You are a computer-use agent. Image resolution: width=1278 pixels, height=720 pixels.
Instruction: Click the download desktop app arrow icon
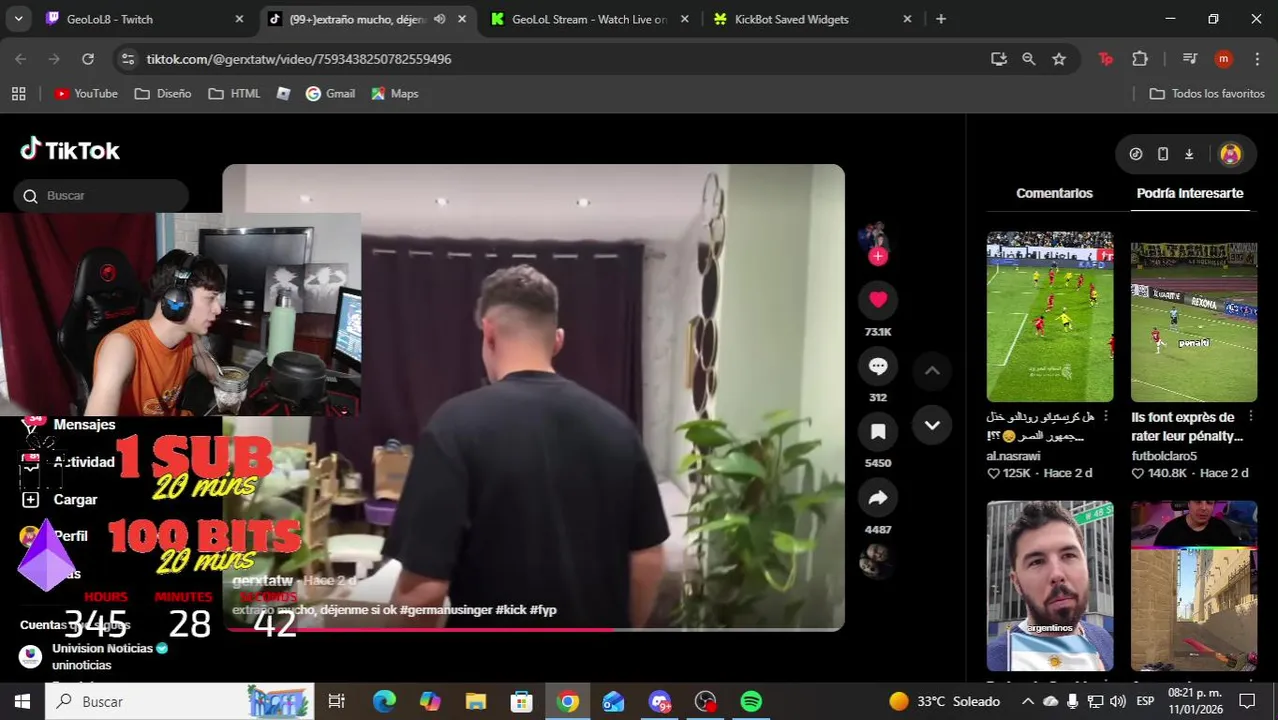(1189, 154)
